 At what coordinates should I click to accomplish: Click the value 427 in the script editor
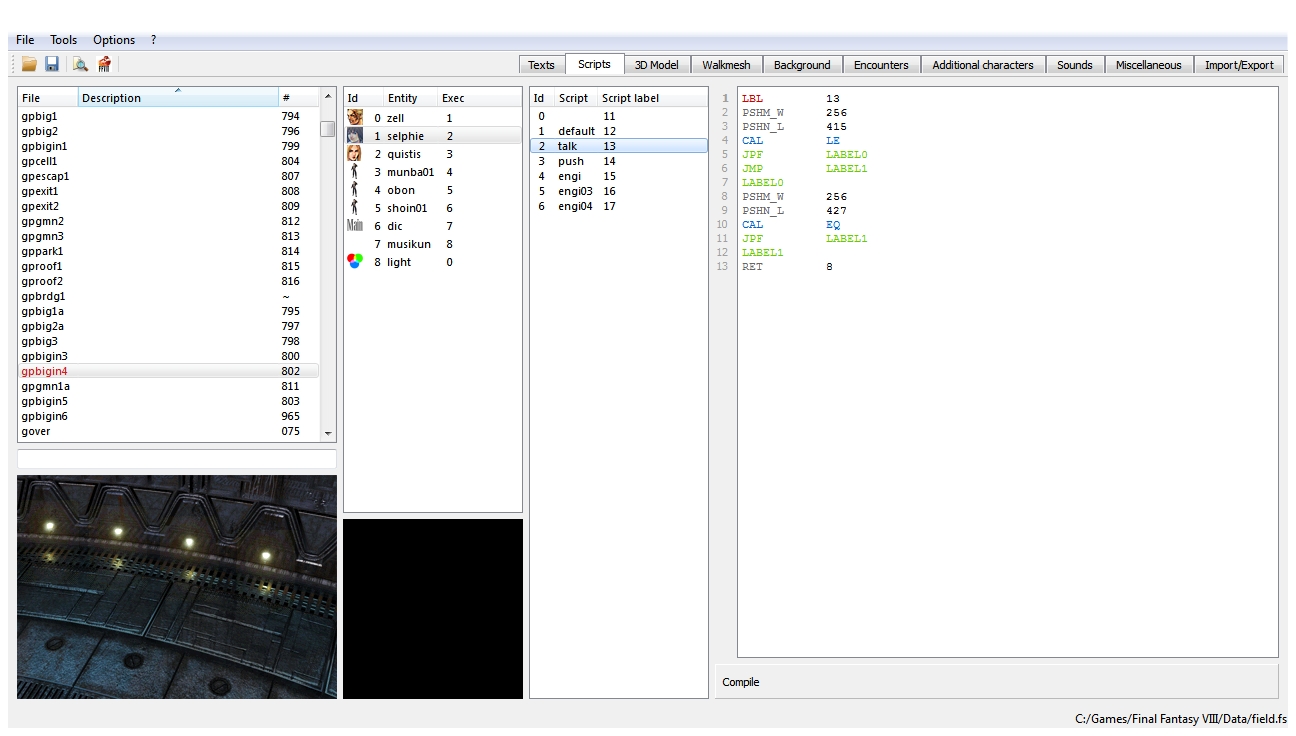click(837, 211)
